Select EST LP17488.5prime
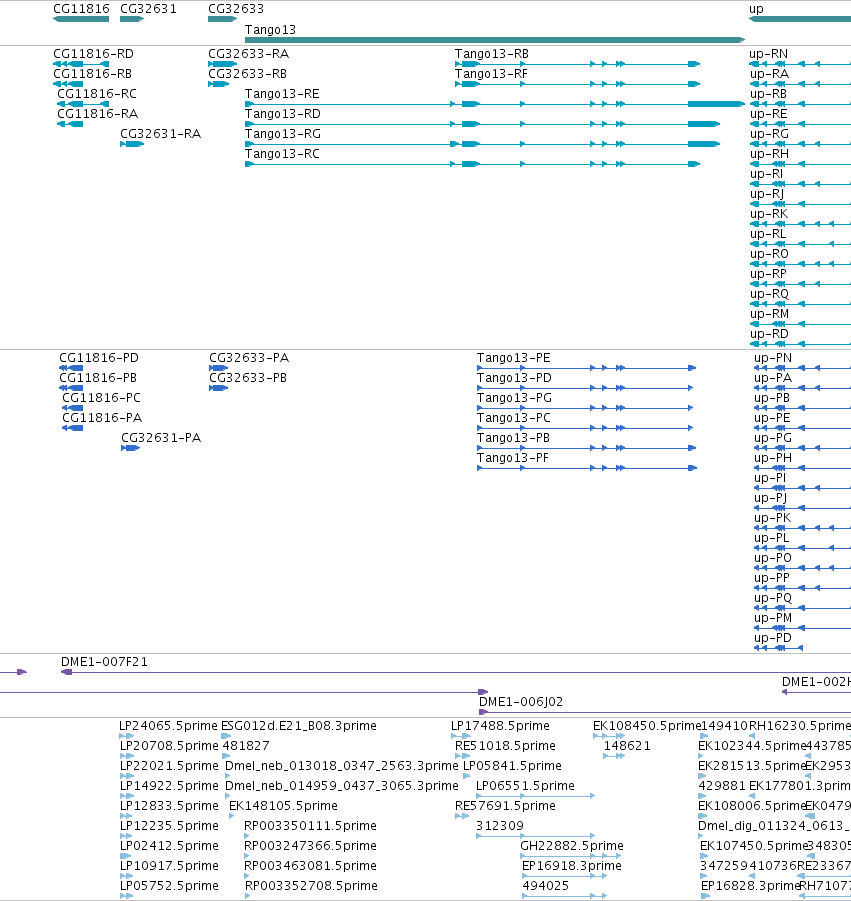The height and width of the screenshot is (901, 851). pyautogui.click(x=500, y=726)
